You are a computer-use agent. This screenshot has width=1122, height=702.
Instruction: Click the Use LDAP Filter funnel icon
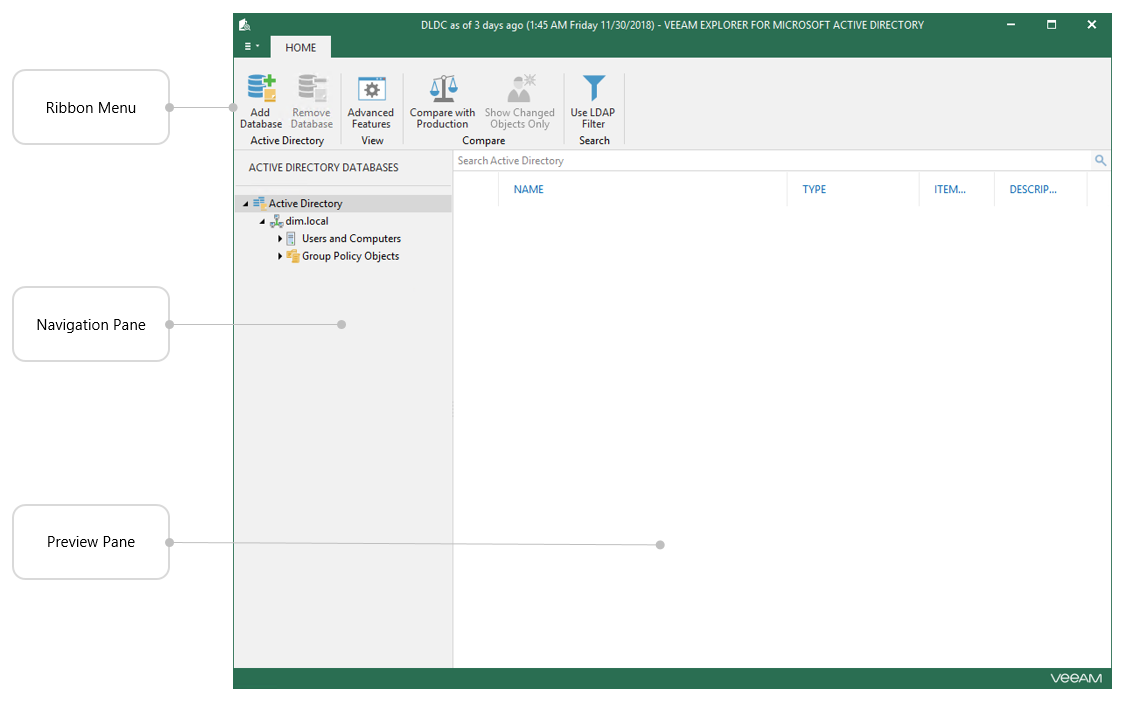(x=593, y=89)
